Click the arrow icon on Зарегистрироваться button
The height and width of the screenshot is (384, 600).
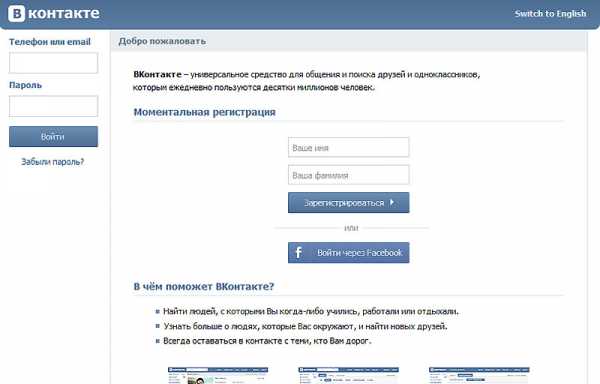point(392,202)
